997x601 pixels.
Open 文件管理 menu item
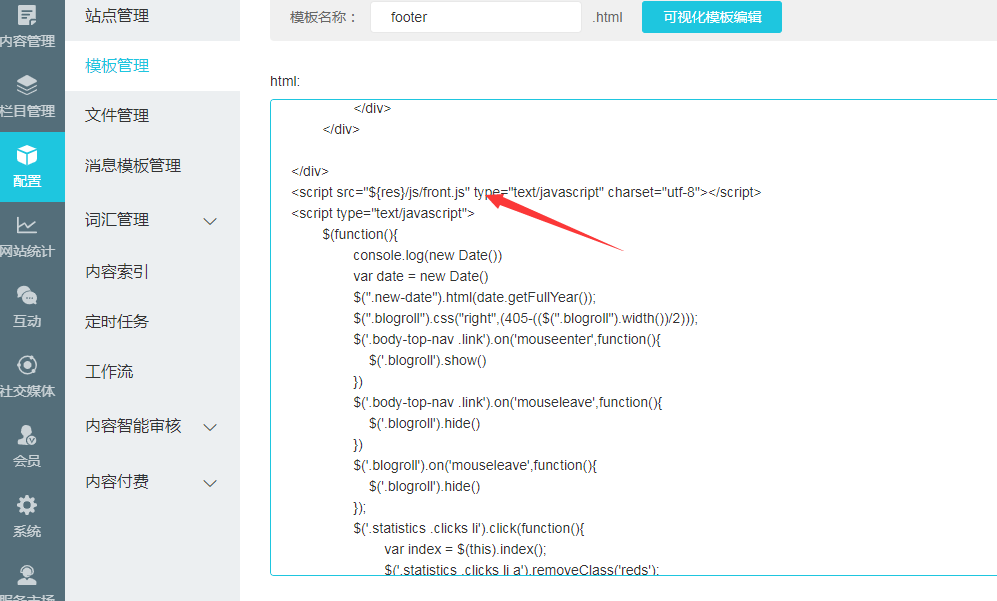[117, 115]
